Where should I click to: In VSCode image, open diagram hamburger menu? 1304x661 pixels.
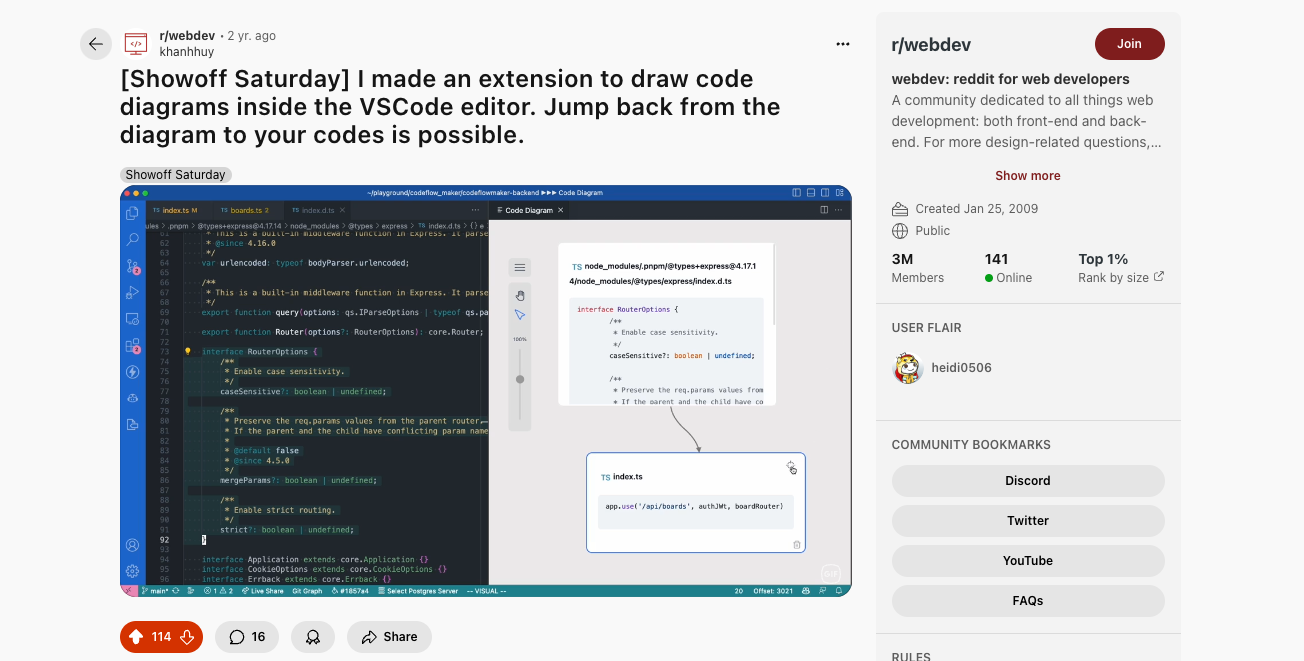point(520,268)
